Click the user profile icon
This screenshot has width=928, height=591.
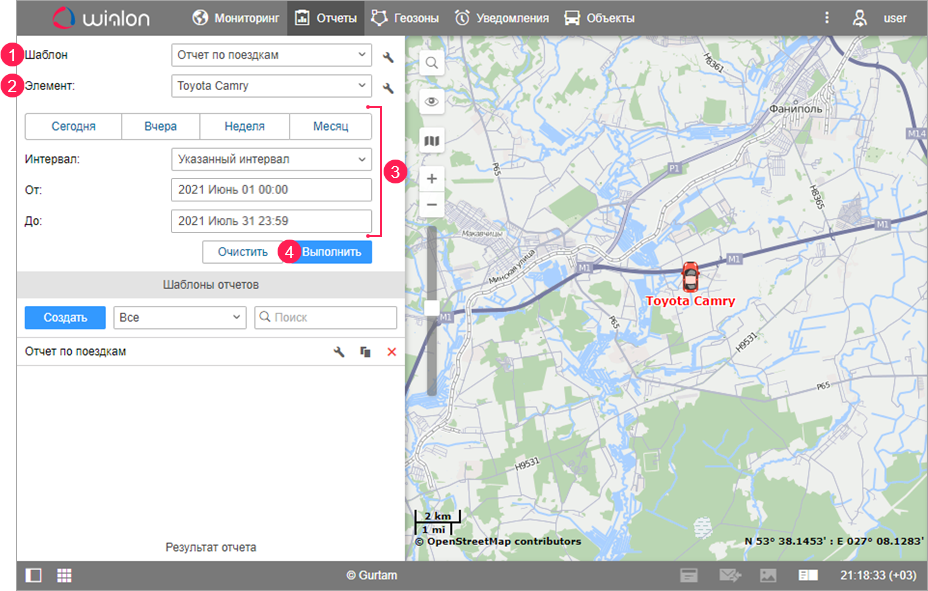click(x=859, y=18)
